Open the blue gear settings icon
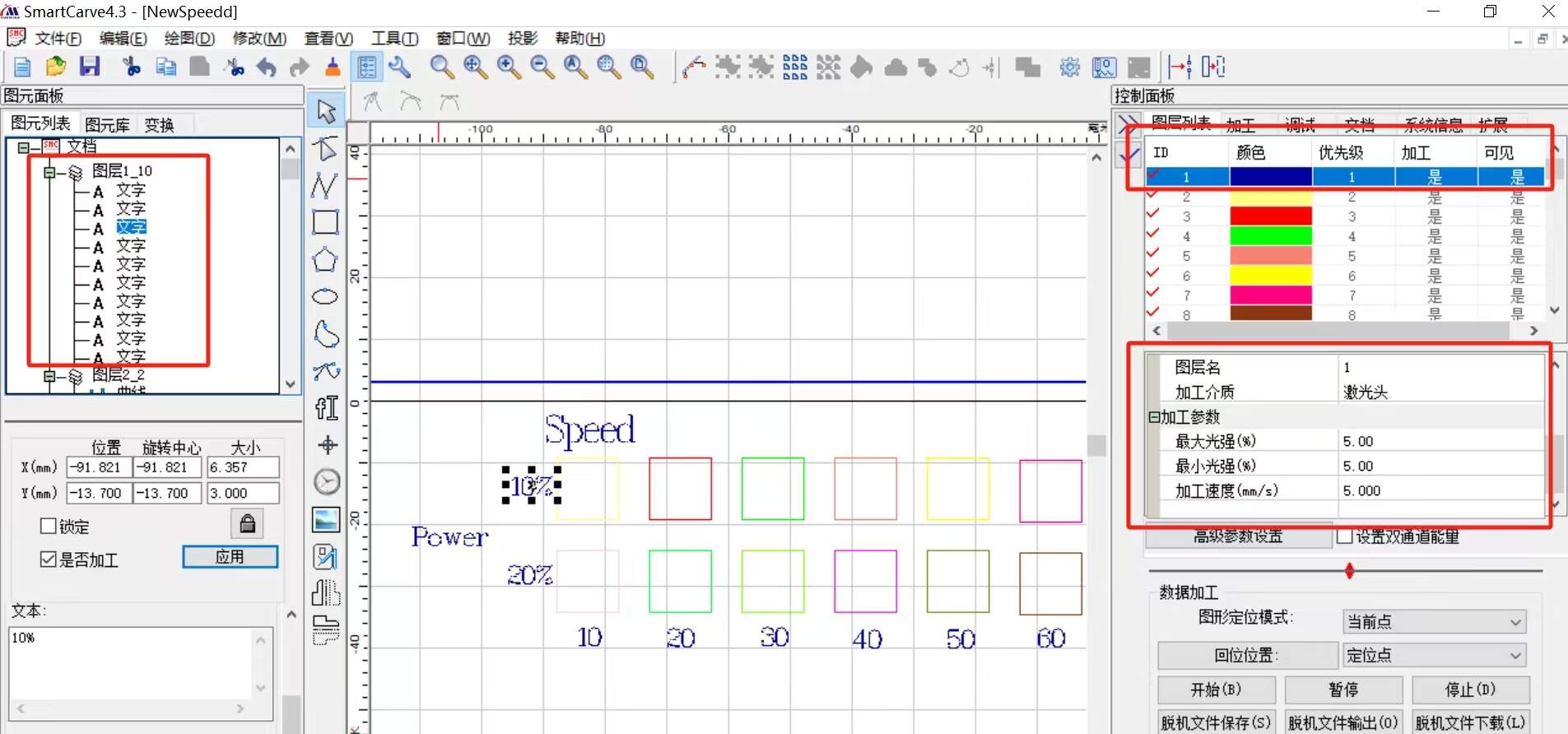This screenshot has width=1568, height=734. pyautogui.click(x=1069, y=67)
